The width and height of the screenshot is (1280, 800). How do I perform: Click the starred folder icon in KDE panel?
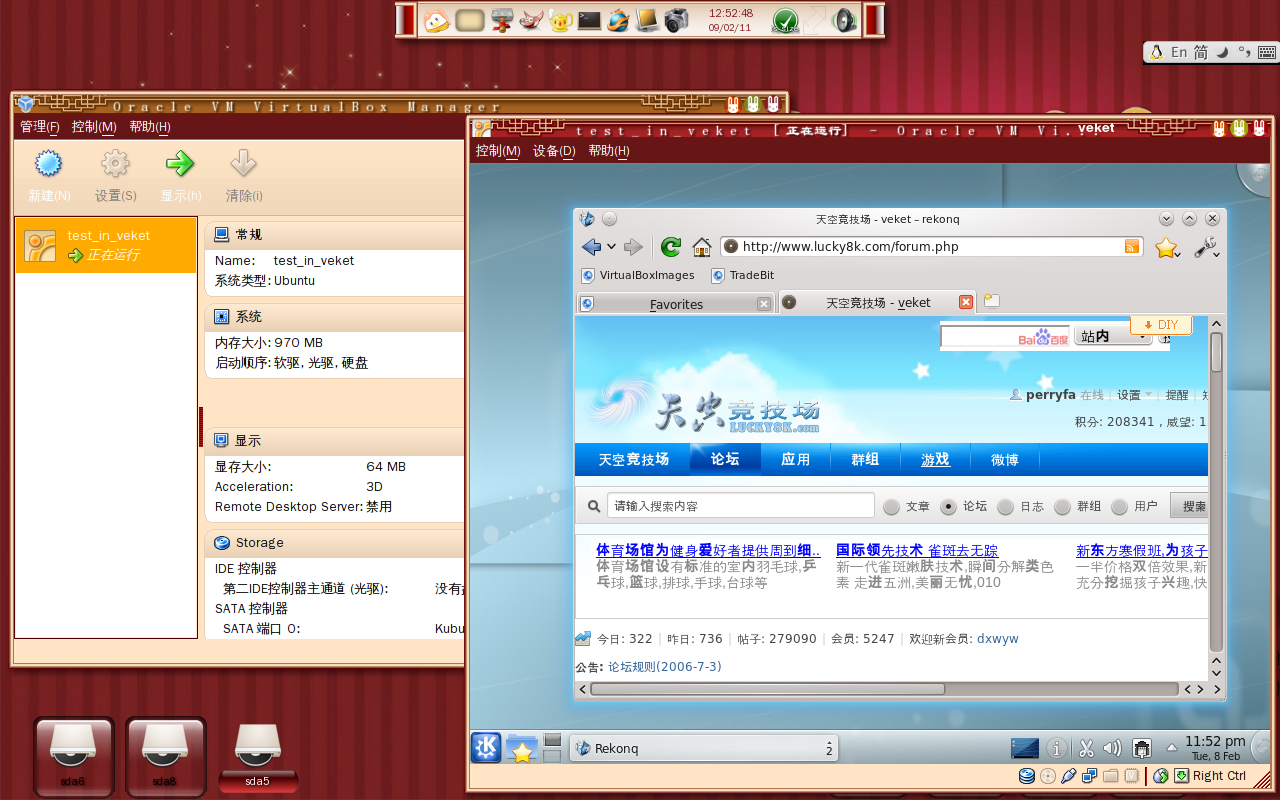(x=522, y=748)
